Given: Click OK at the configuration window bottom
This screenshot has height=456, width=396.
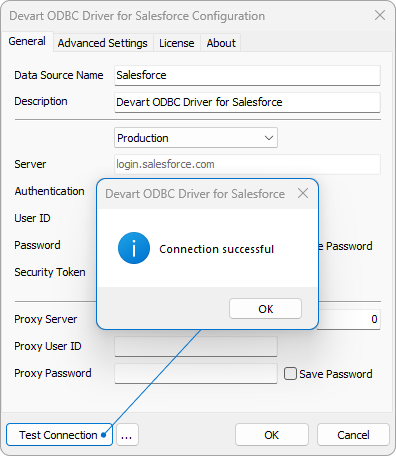Looking at the screenshot, I should pos(272,435).
